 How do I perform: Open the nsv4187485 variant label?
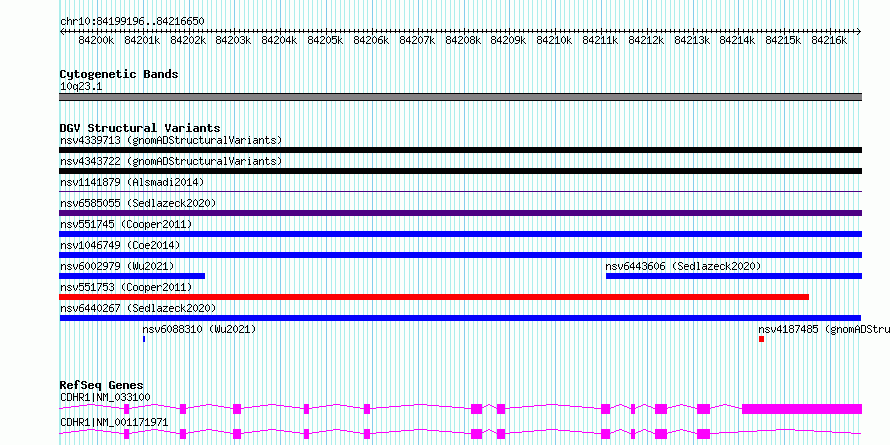point(824,329)
